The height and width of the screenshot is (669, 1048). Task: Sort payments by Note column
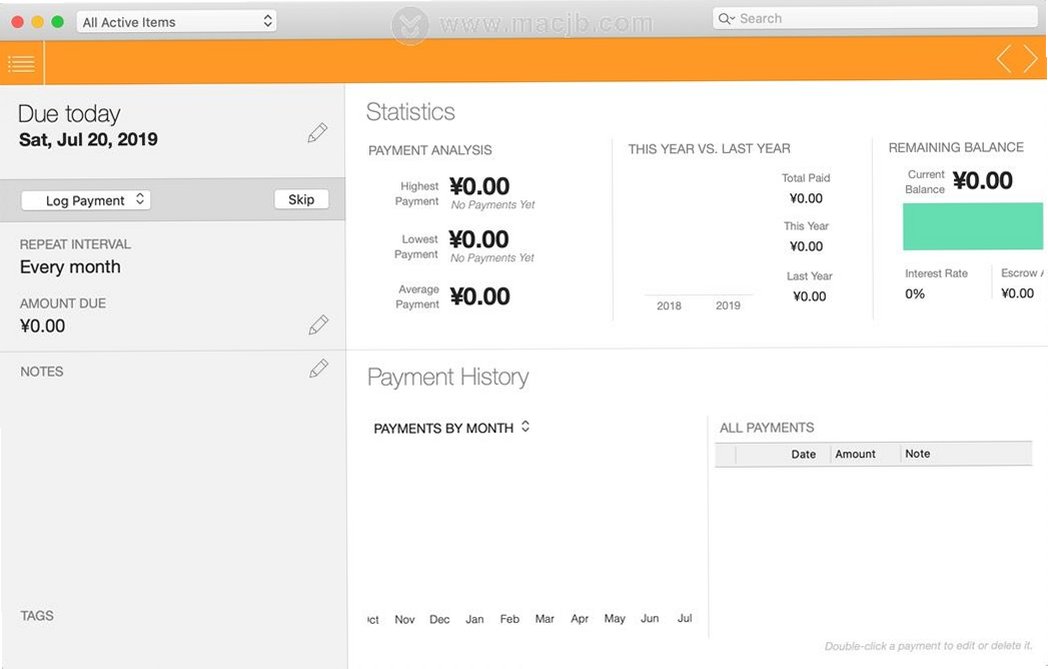click(917, 453)
